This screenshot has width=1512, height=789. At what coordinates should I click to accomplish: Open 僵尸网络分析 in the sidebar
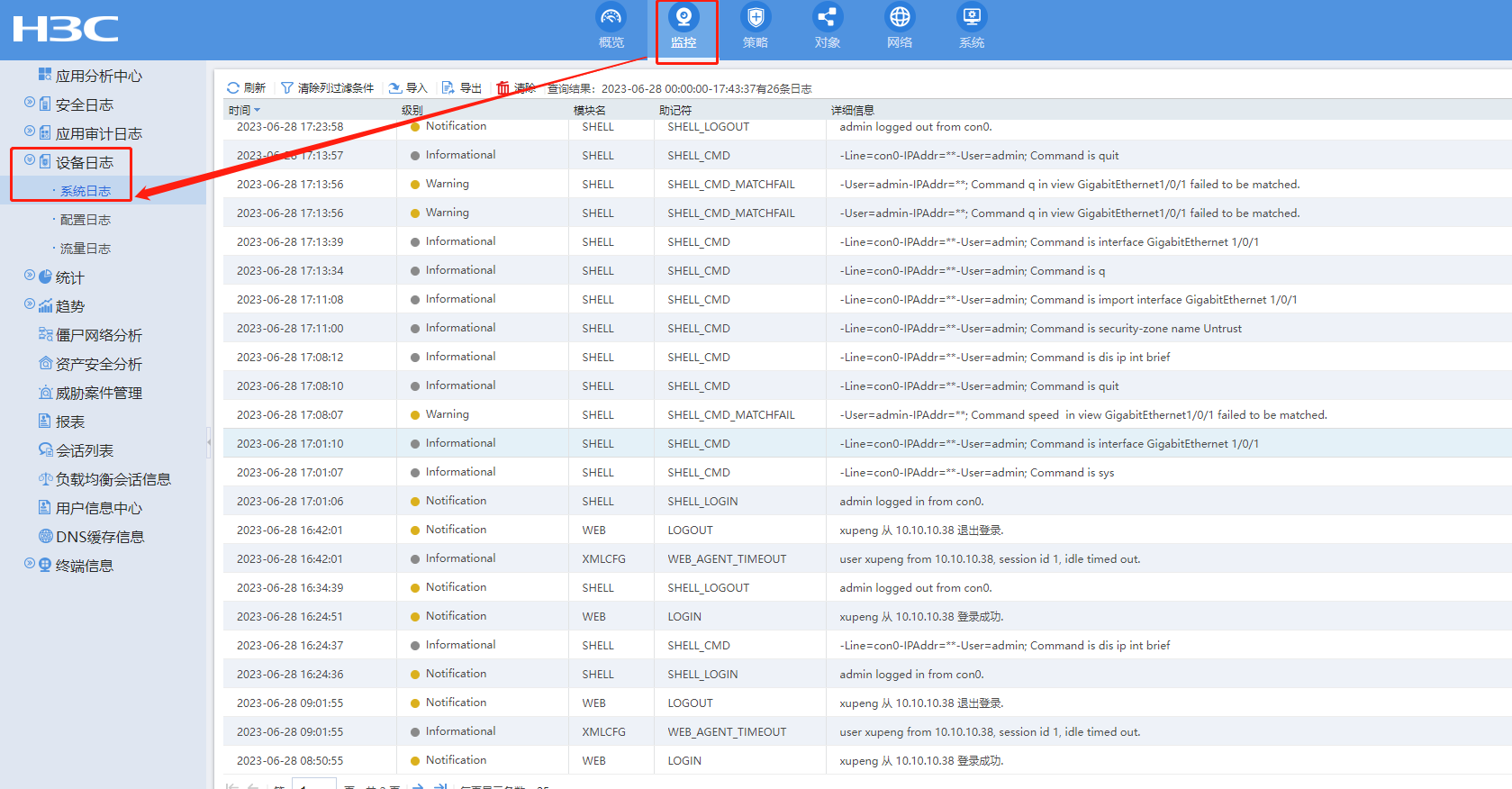click(98, 335)
